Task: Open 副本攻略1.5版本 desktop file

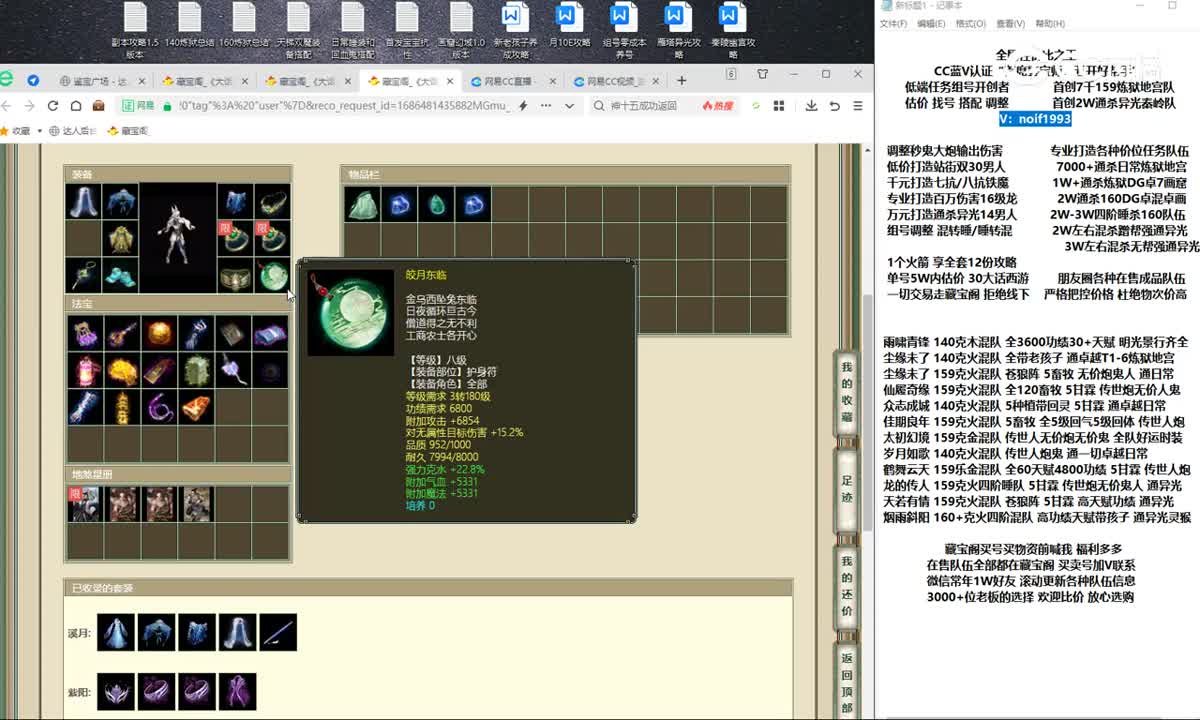Action: point(135,31)
